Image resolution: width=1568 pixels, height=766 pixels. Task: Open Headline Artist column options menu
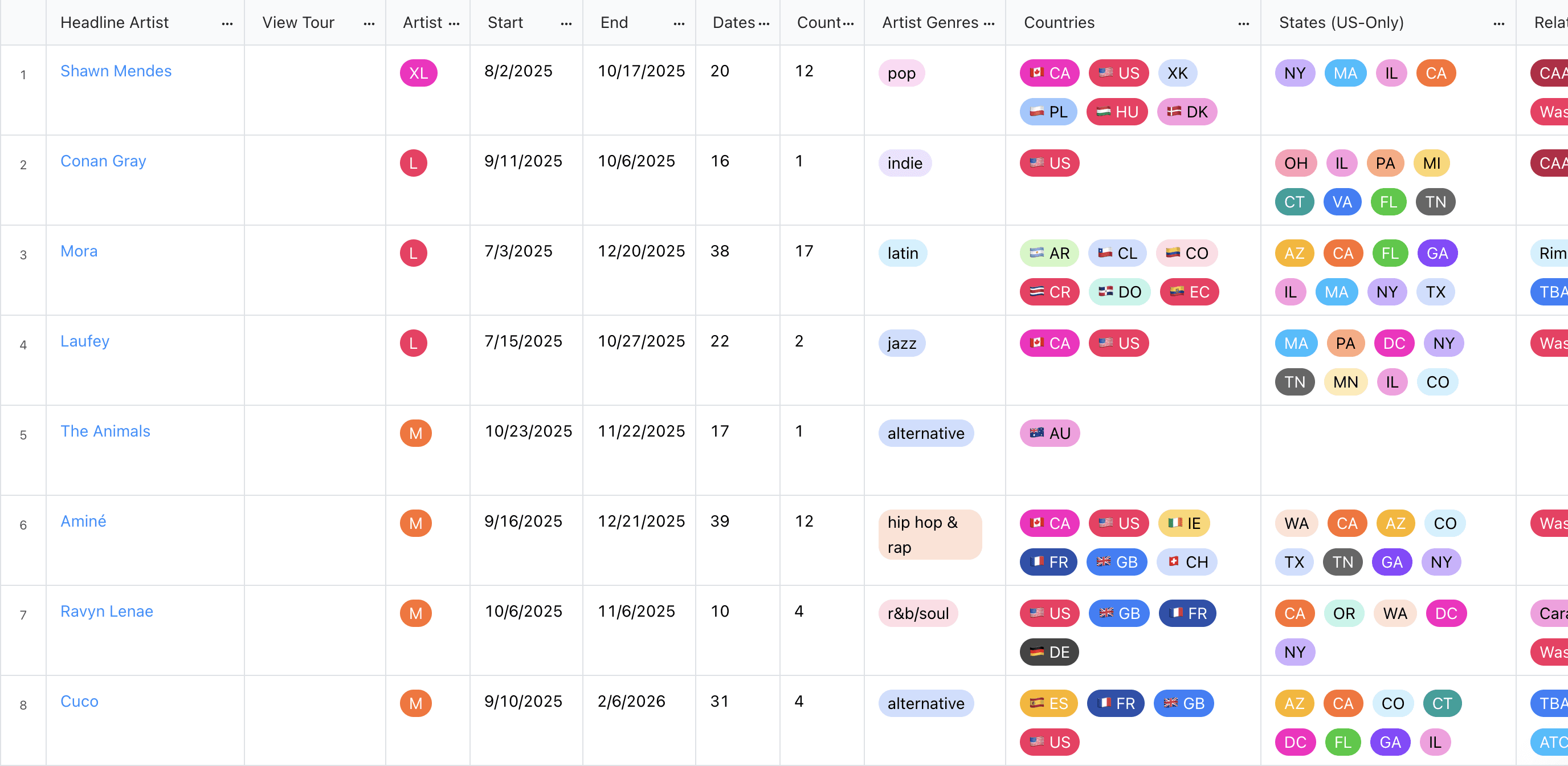pyautogui.click(x=227, y=23)
